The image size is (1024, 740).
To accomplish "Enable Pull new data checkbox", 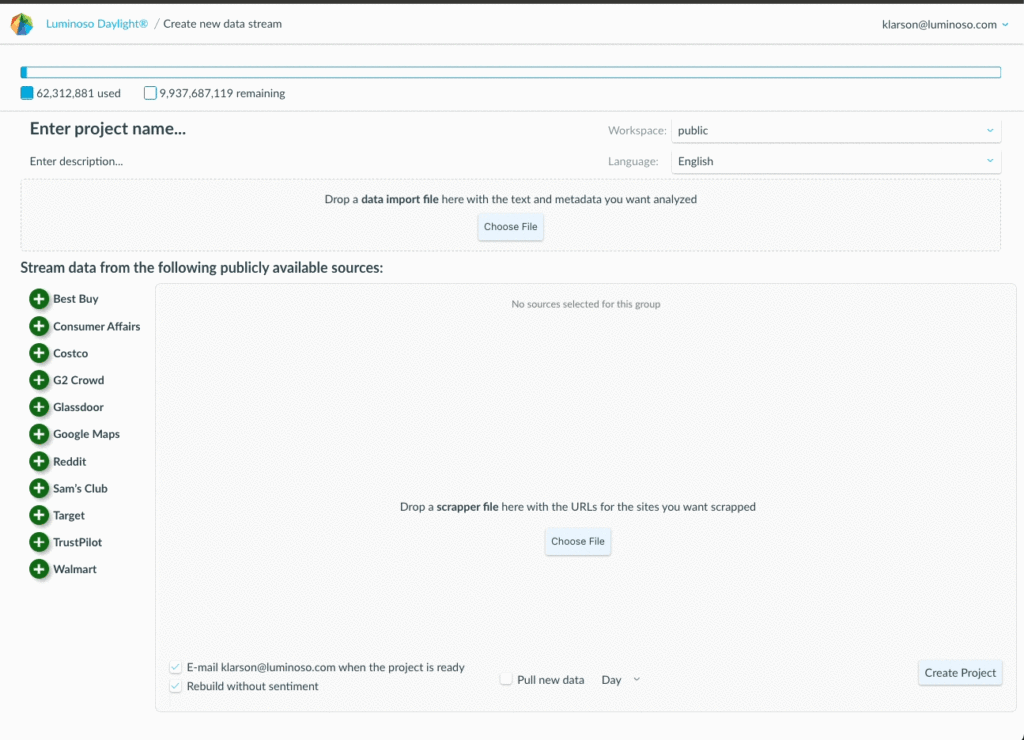I will (506, 679).
